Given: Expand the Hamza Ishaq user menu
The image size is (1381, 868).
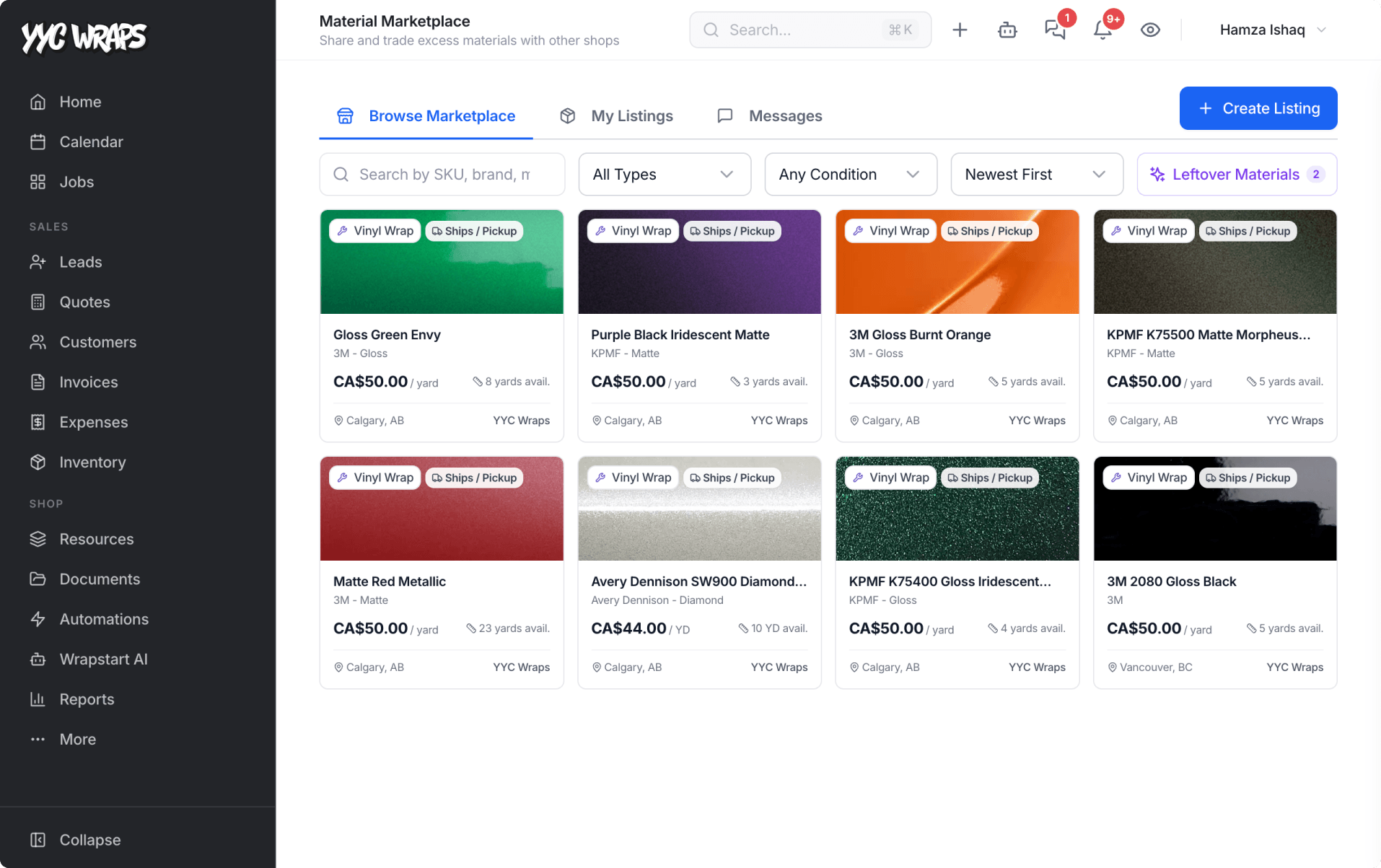Looking at the screenshot, I should (1273, 30).
